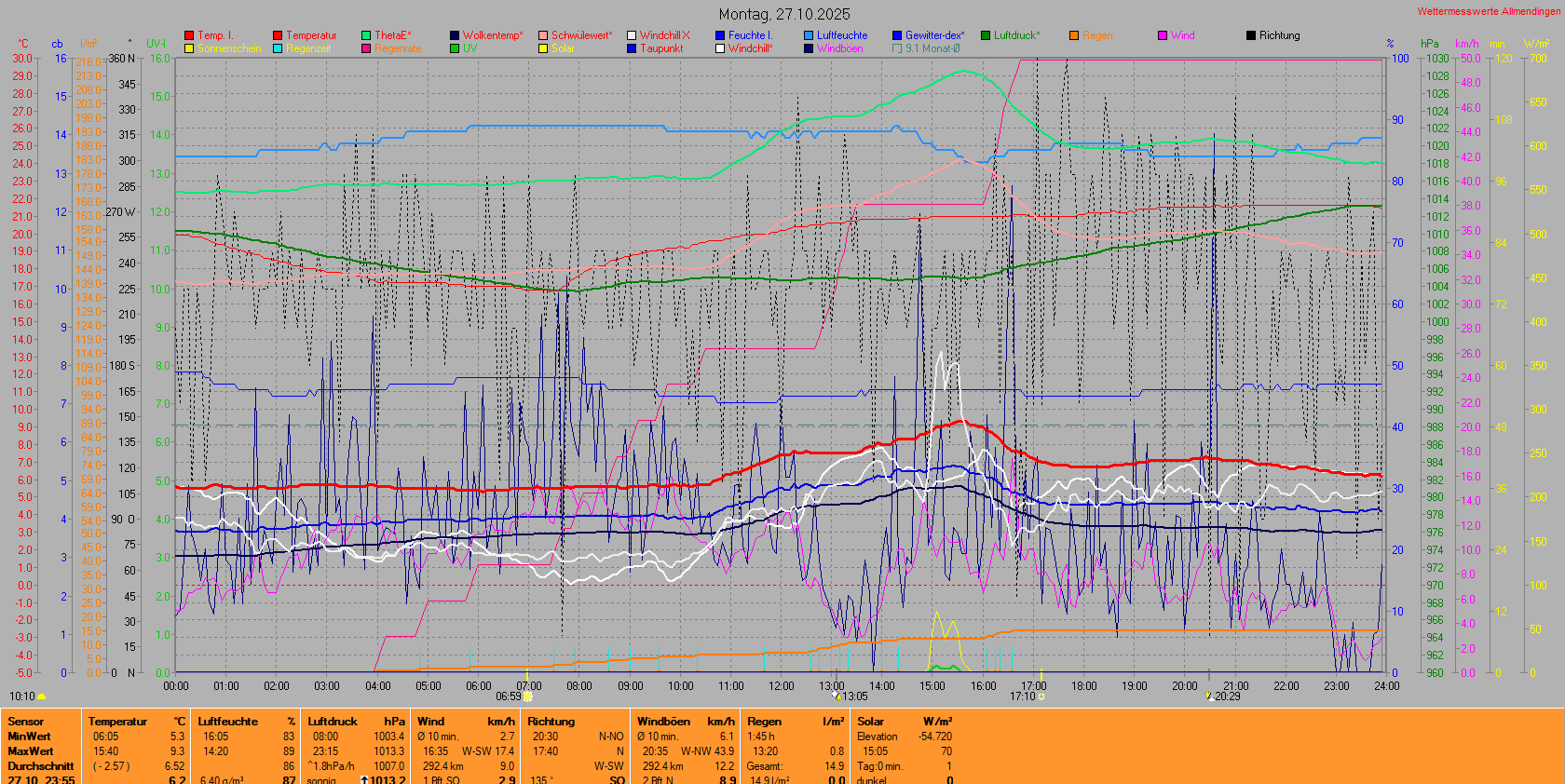The width and height of the screenshot is (1565, 784).
Task: Click the black Richtung legend swatch
Action: coord(1251,35)
